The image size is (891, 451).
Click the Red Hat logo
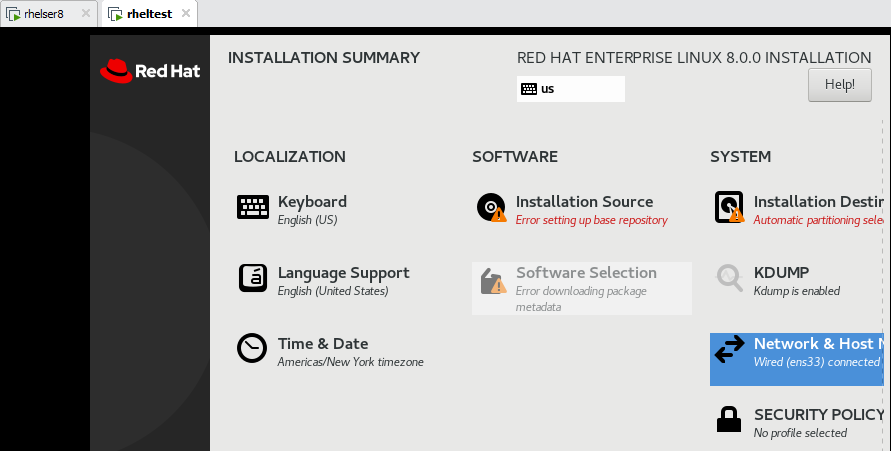tap(150, 71)
